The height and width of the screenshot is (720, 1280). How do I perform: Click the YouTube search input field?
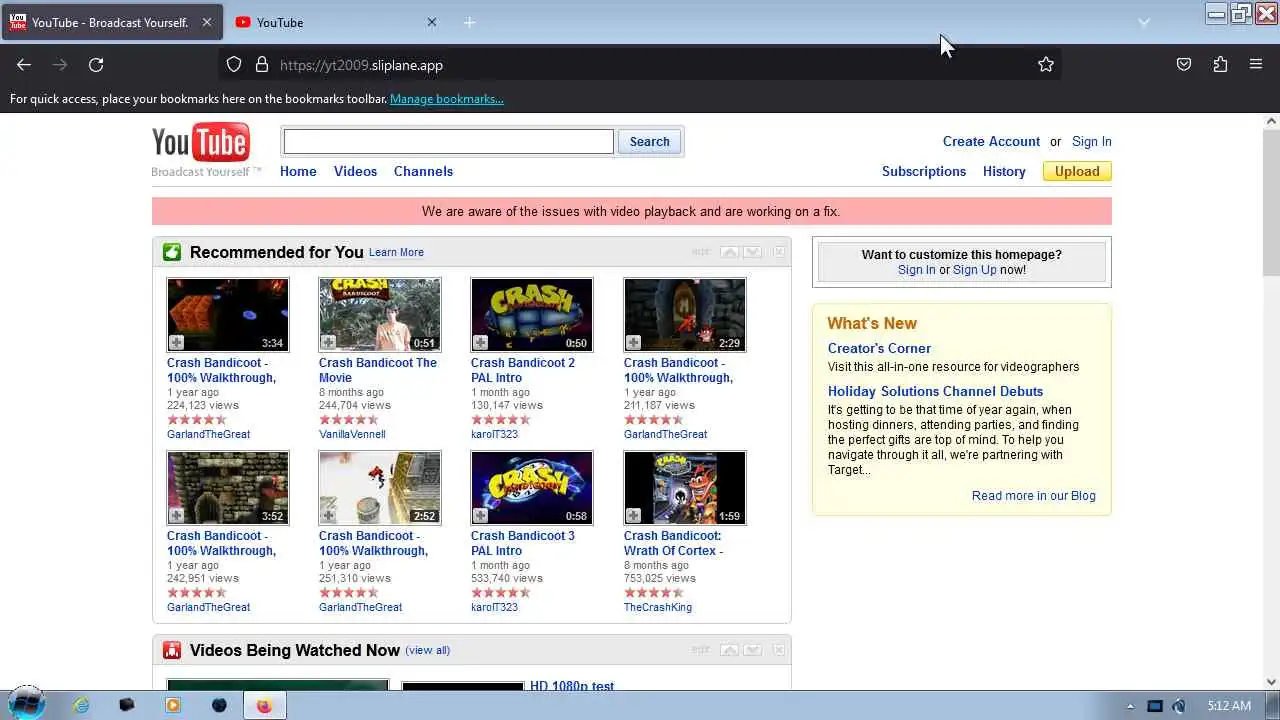(449, 142)
